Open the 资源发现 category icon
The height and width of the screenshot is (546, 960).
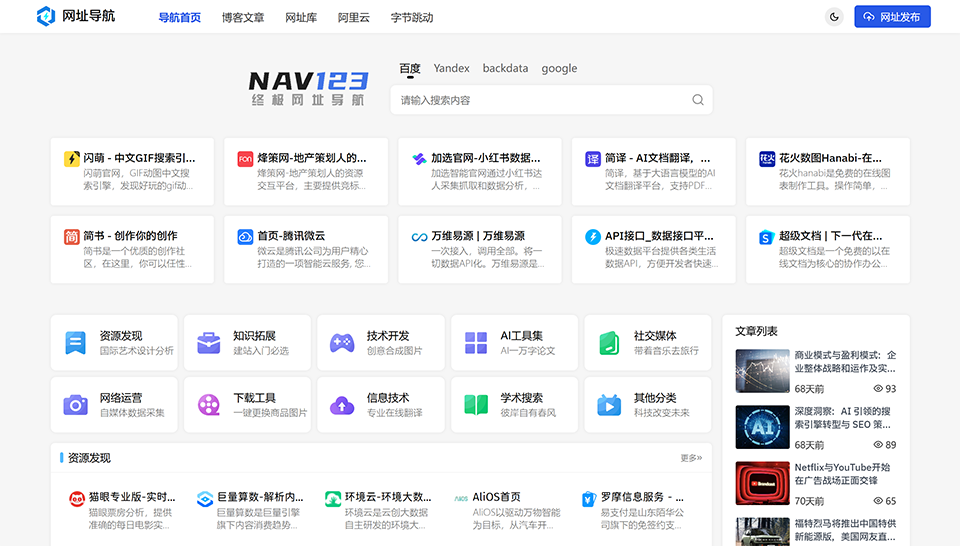(76, 343)
